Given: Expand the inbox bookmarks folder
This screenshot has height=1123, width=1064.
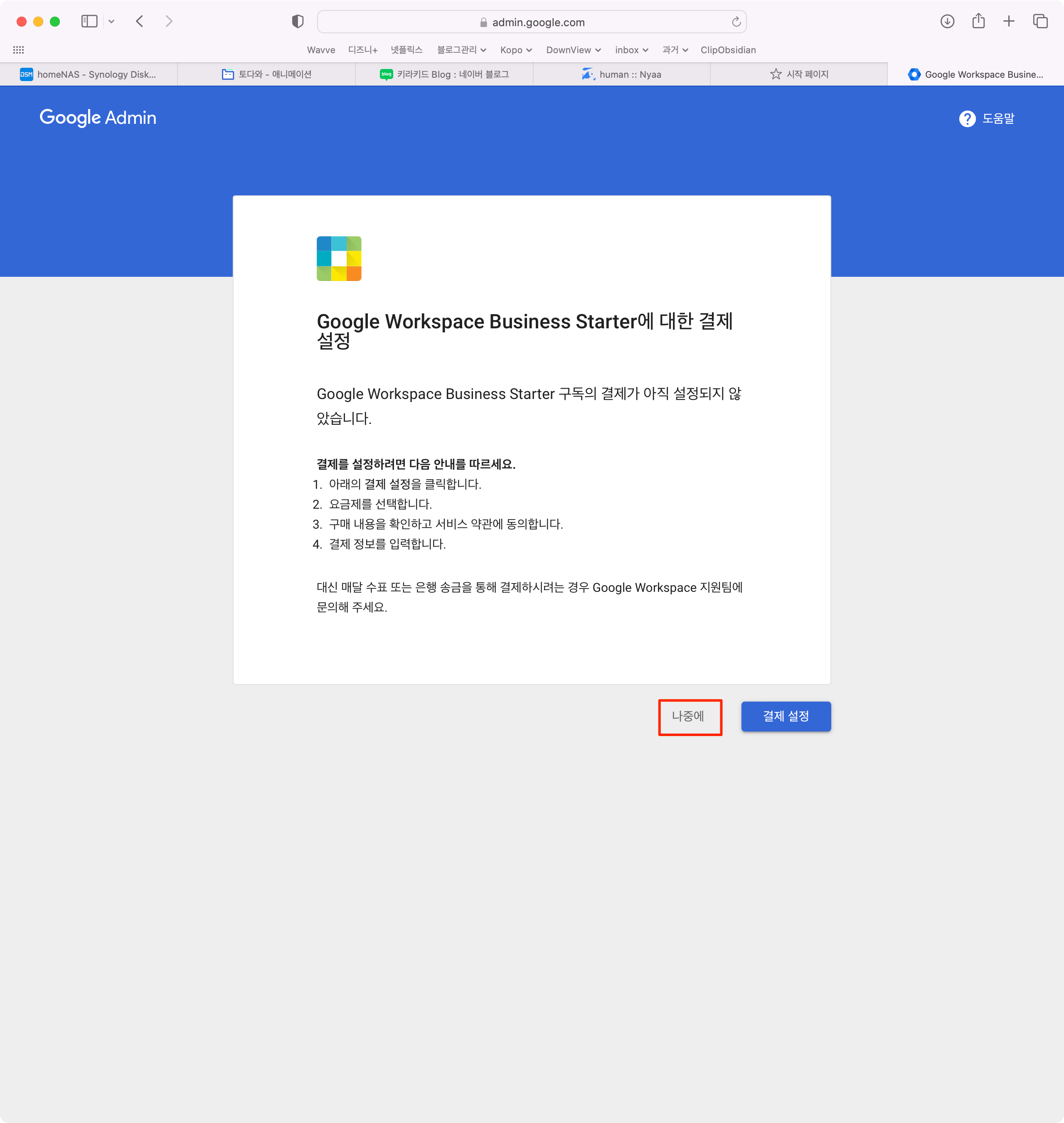Looking at the screenshot, I should coord(631,50).
